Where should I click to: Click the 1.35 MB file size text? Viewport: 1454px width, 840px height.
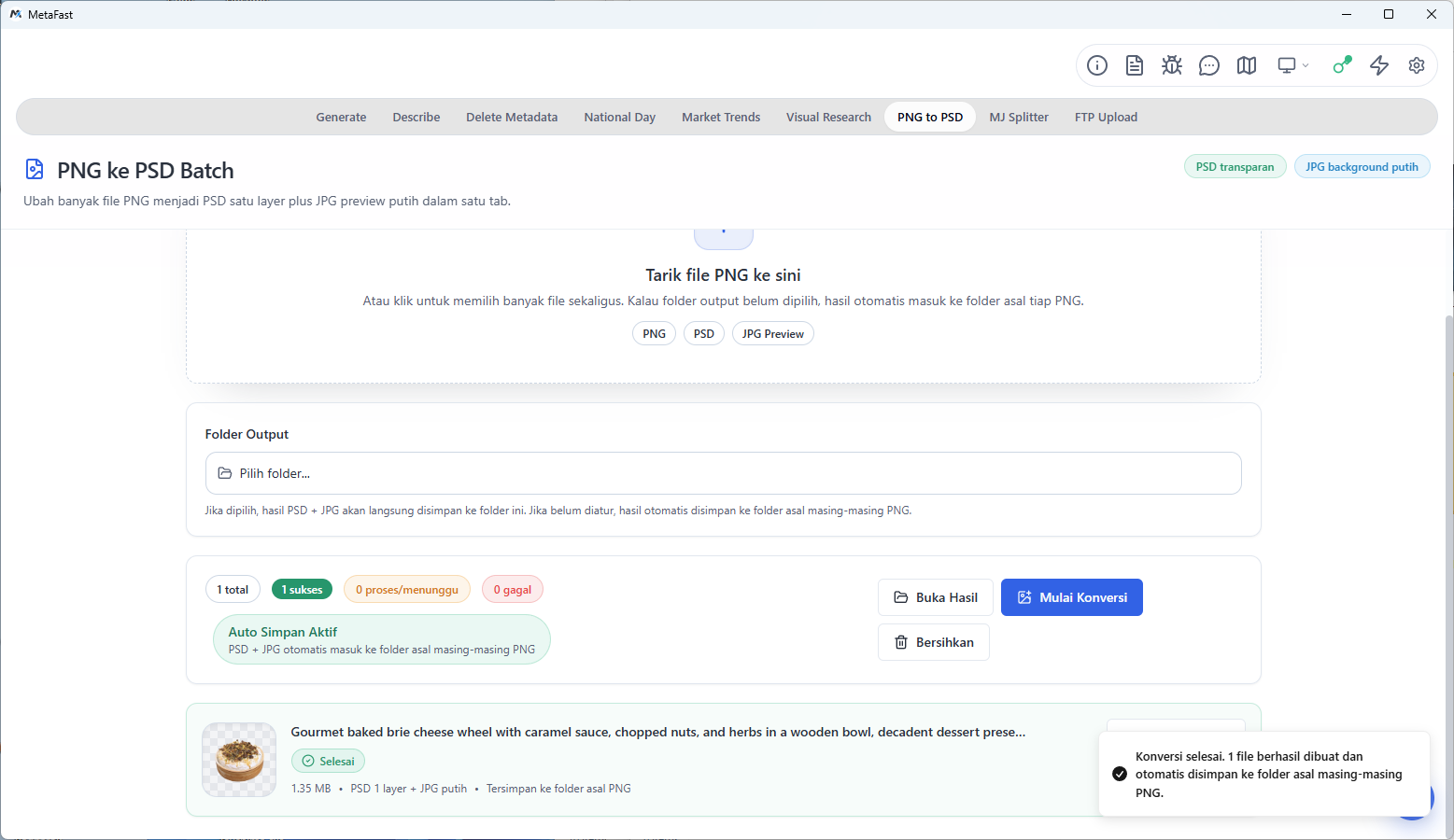[311, 789]
